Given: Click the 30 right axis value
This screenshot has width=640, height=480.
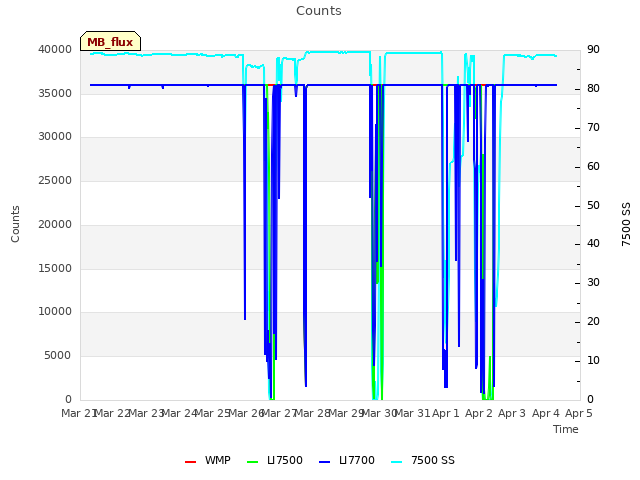Looking at the screenshot, I should [593, 282].
